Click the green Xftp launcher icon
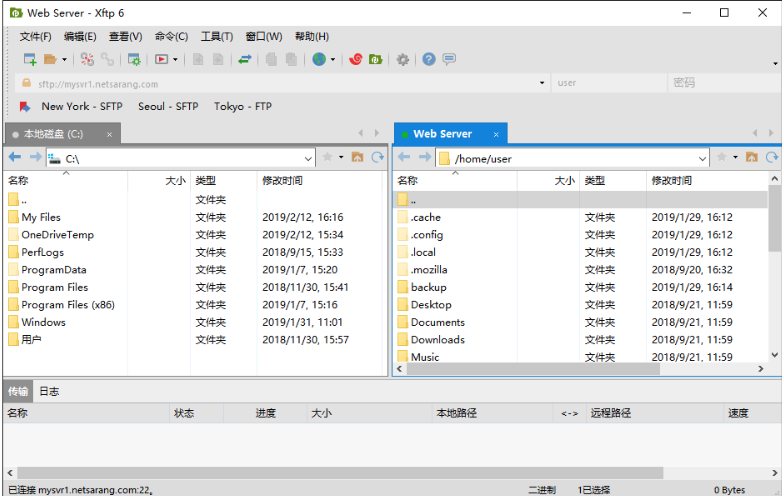This screenshot has width=782, height=496. (376, 59)
